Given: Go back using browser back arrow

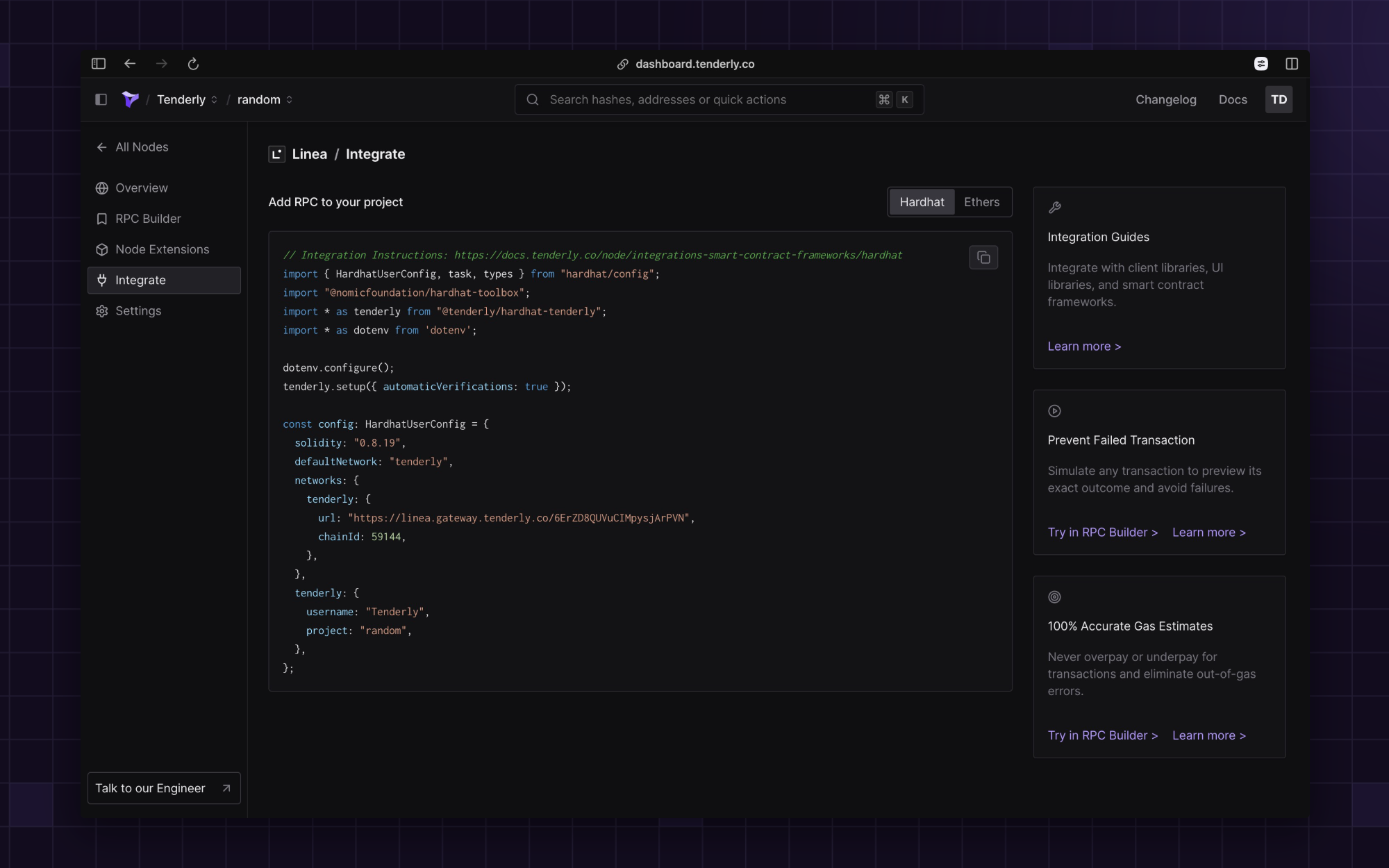Looking at the screenshot, I should click(130, 64).
